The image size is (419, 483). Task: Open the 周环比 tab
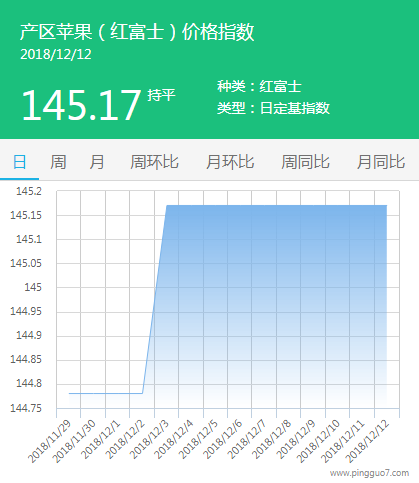[x=154, y=162]
